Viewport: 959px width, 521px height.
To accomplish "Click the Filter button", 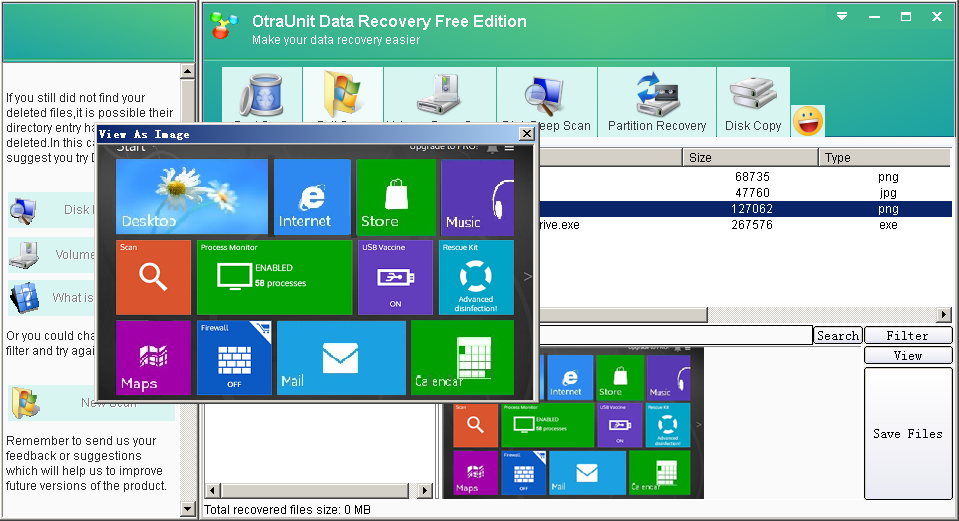I will (908, 335).
